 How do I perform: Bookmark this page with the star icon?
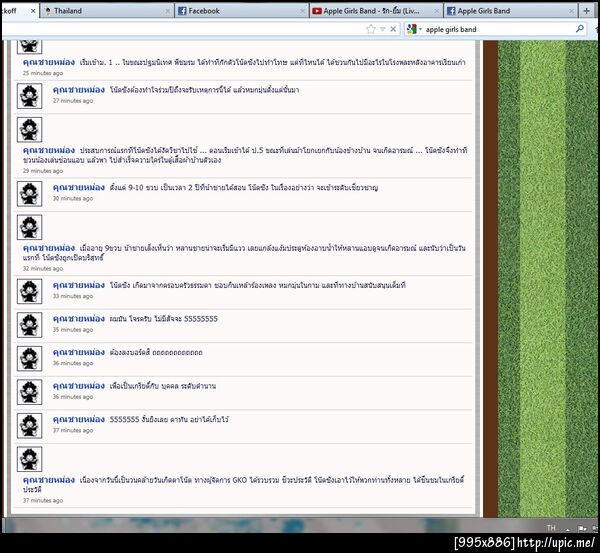tap(370, 29)
